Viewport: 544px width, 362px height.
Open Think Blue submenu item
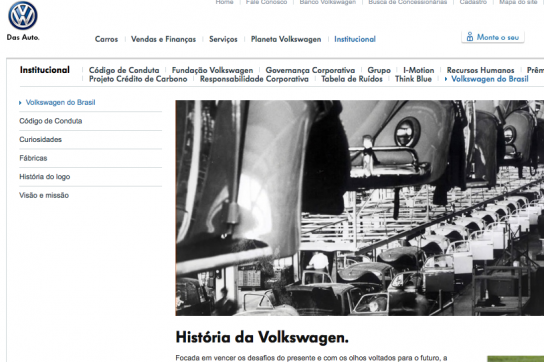pyautogui.click(x=413, y=79)
